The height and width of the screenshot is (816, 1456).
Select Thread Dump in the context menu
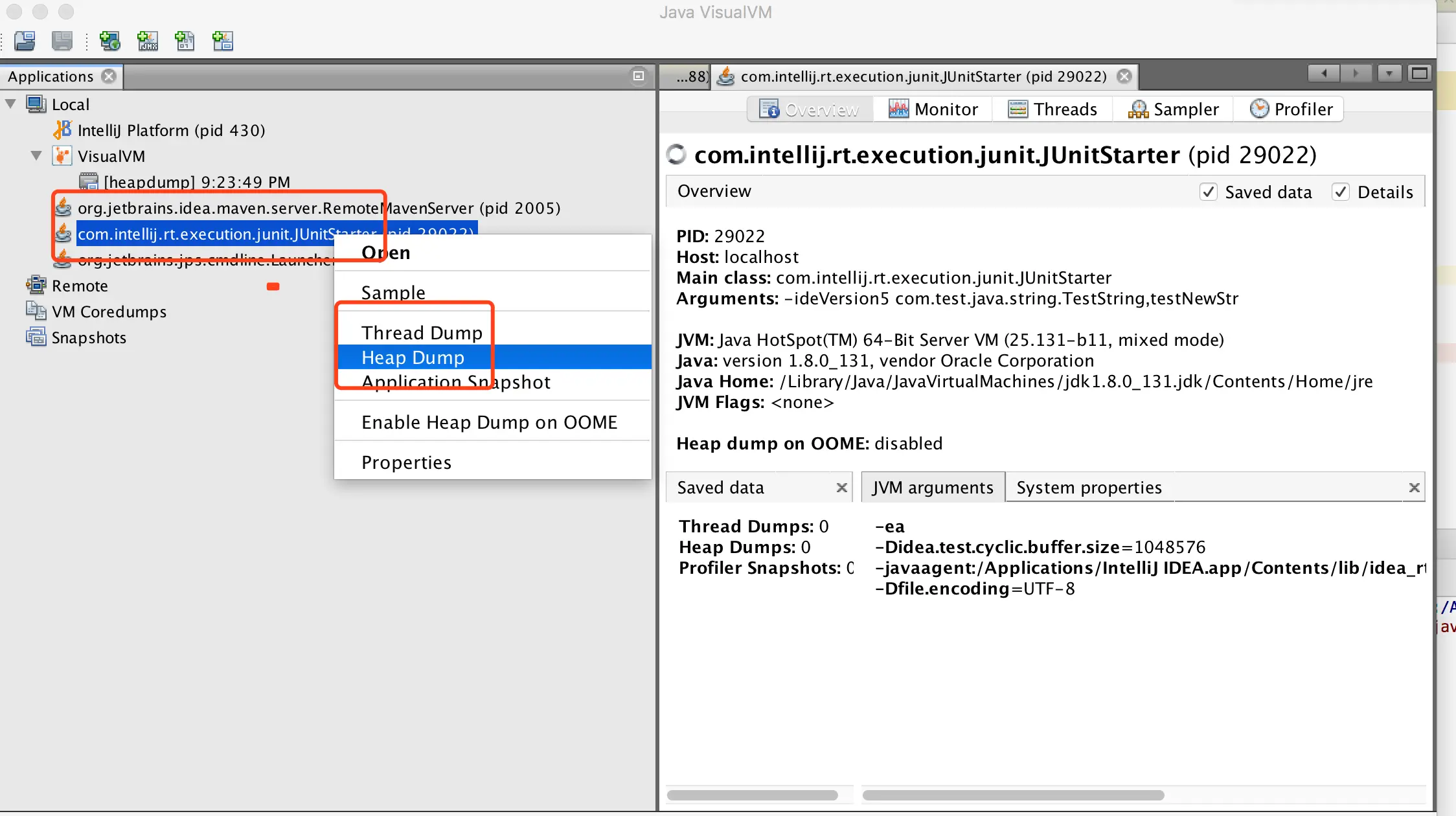(422, 333)
